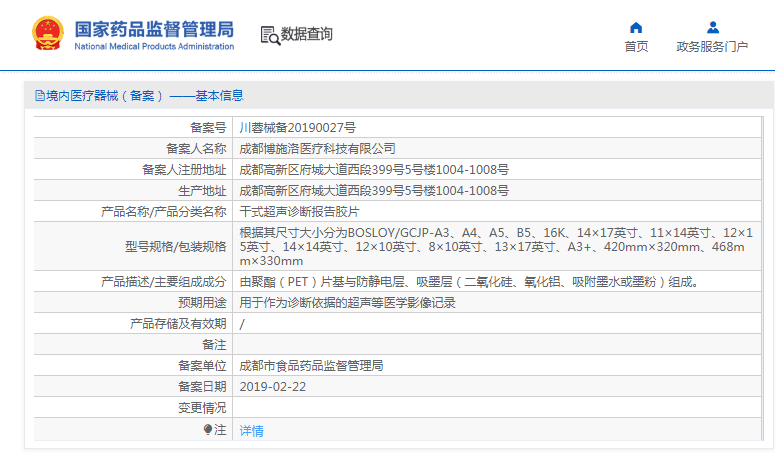The image size is (775, 459).
Task: Open the 政务服务门户 text link
Action: coord(712,47)
